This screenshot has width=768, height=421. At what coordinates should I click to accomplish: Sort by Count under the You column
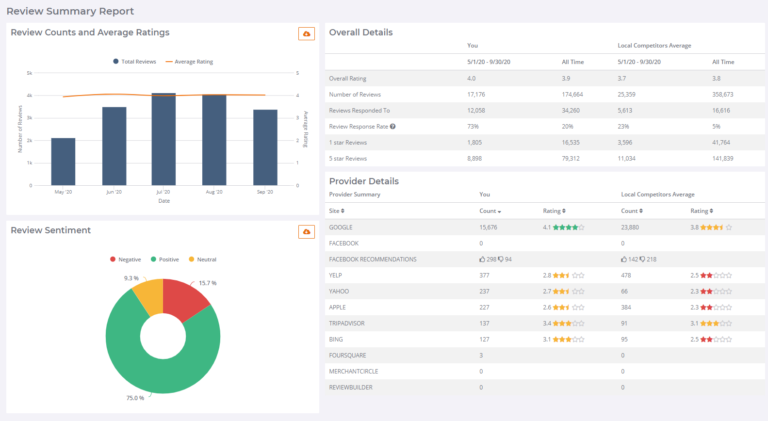(492, 211)
